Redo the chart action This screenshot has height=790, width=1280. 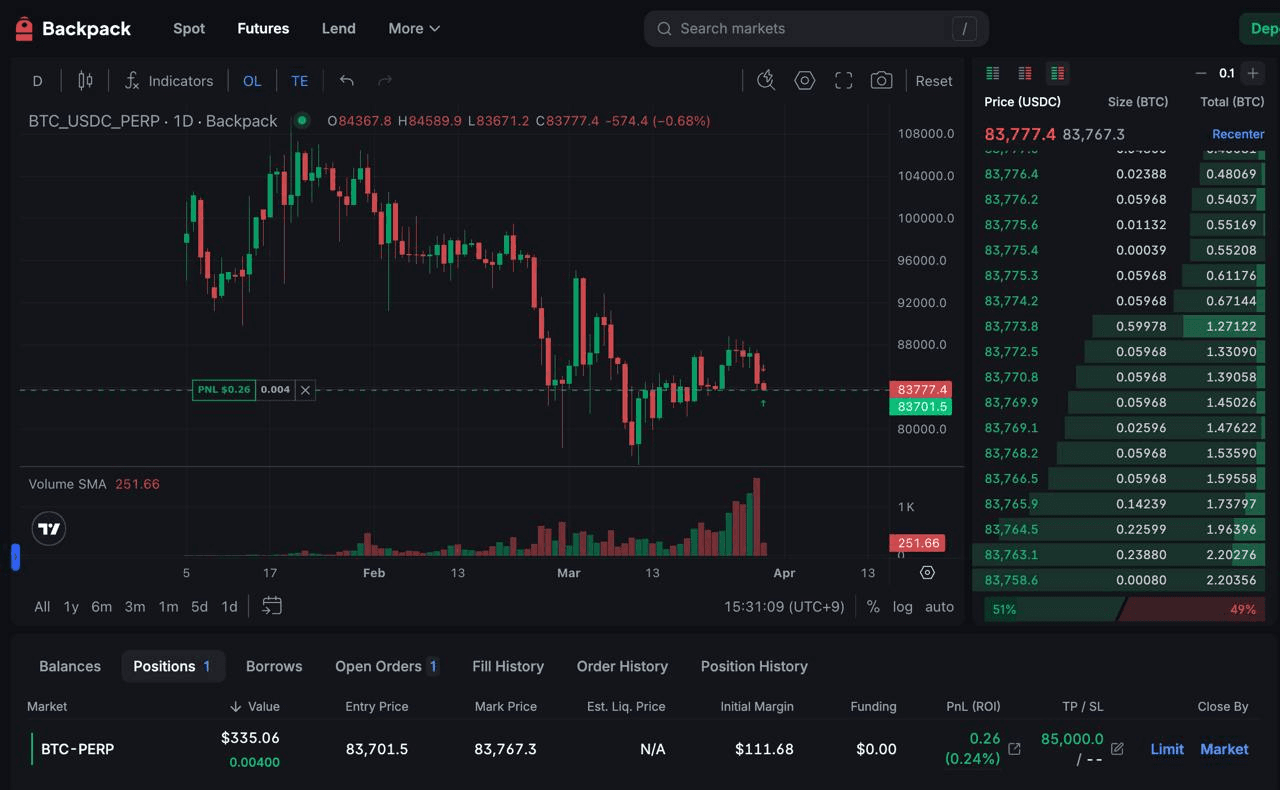click(385, 81)
